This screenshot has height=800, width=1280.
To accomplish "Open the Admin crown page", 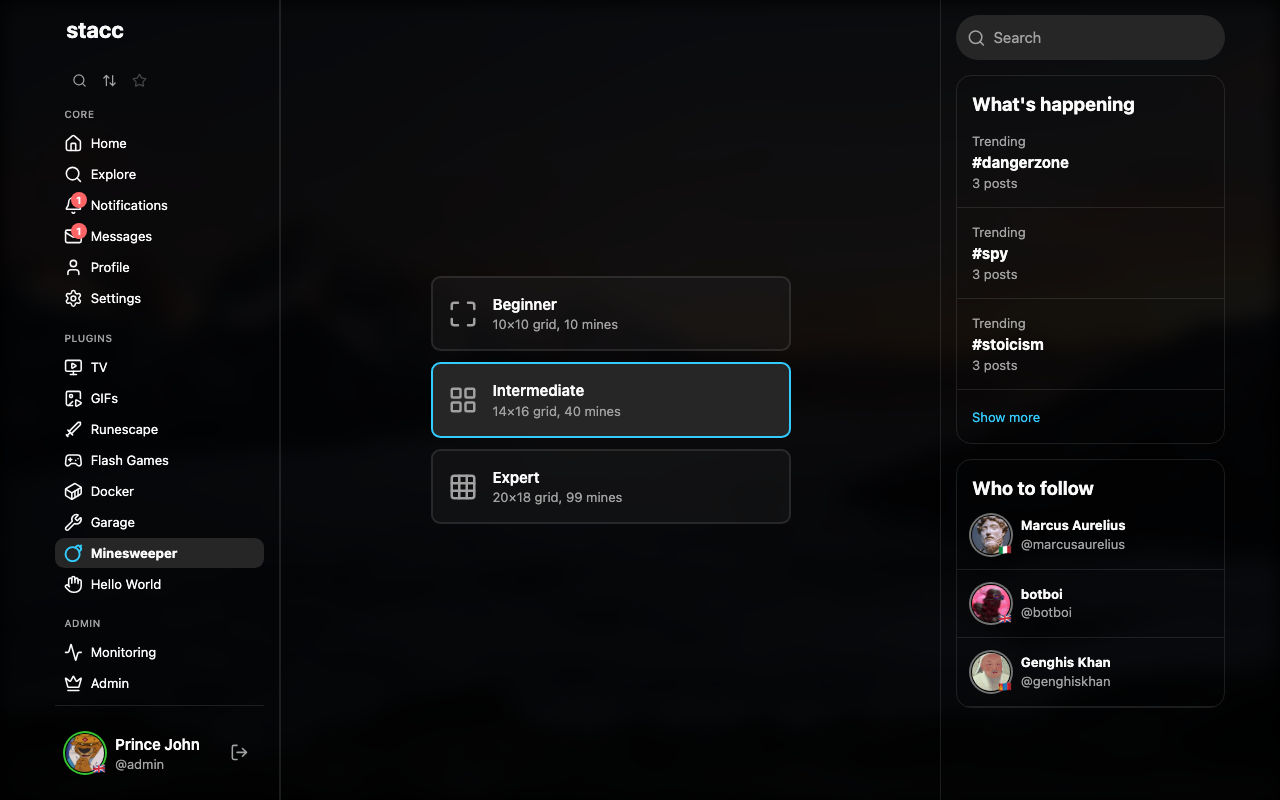I will click(109, 683).
